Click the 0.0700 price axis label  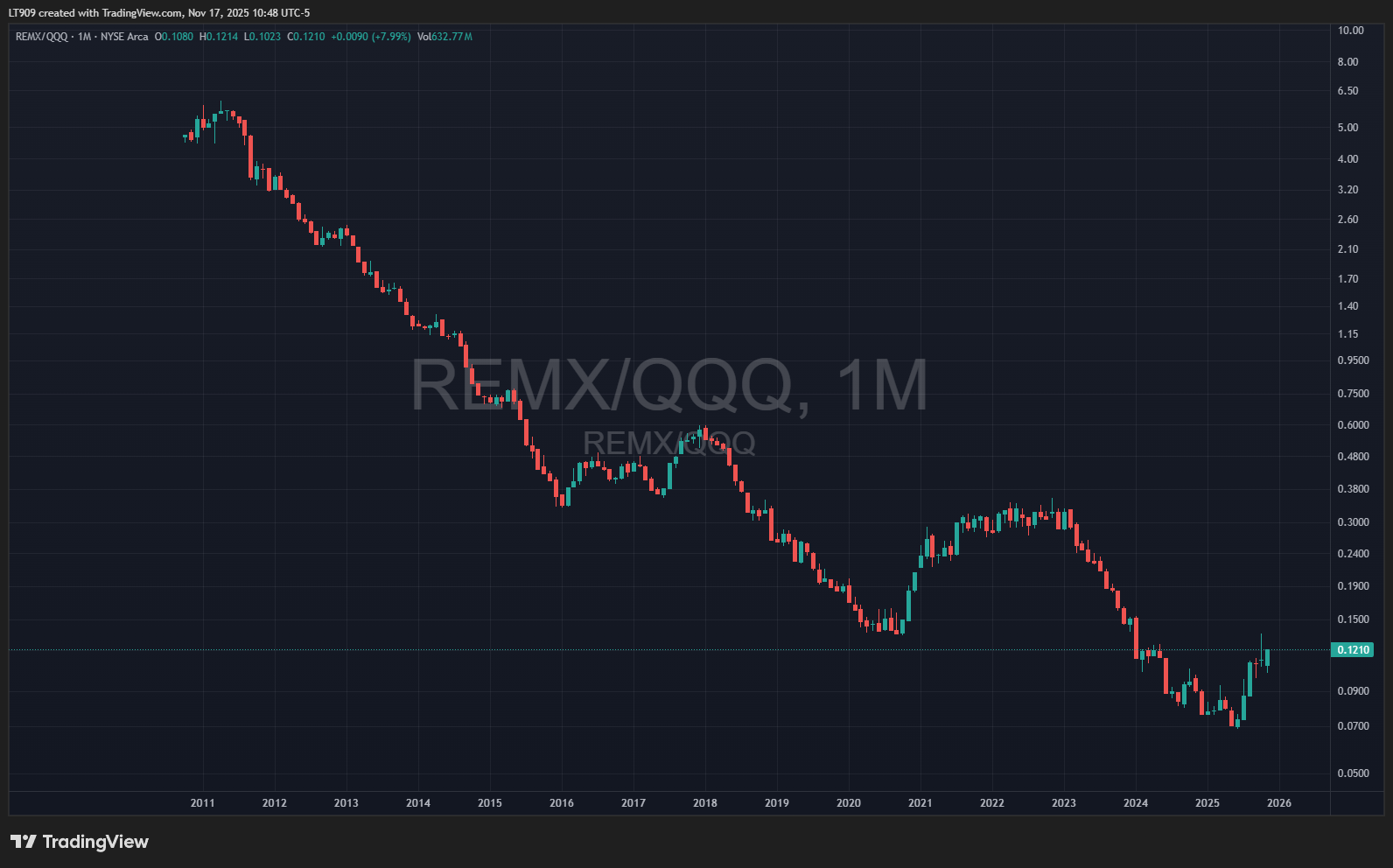pyautogui.click(x=1354, y=726)
